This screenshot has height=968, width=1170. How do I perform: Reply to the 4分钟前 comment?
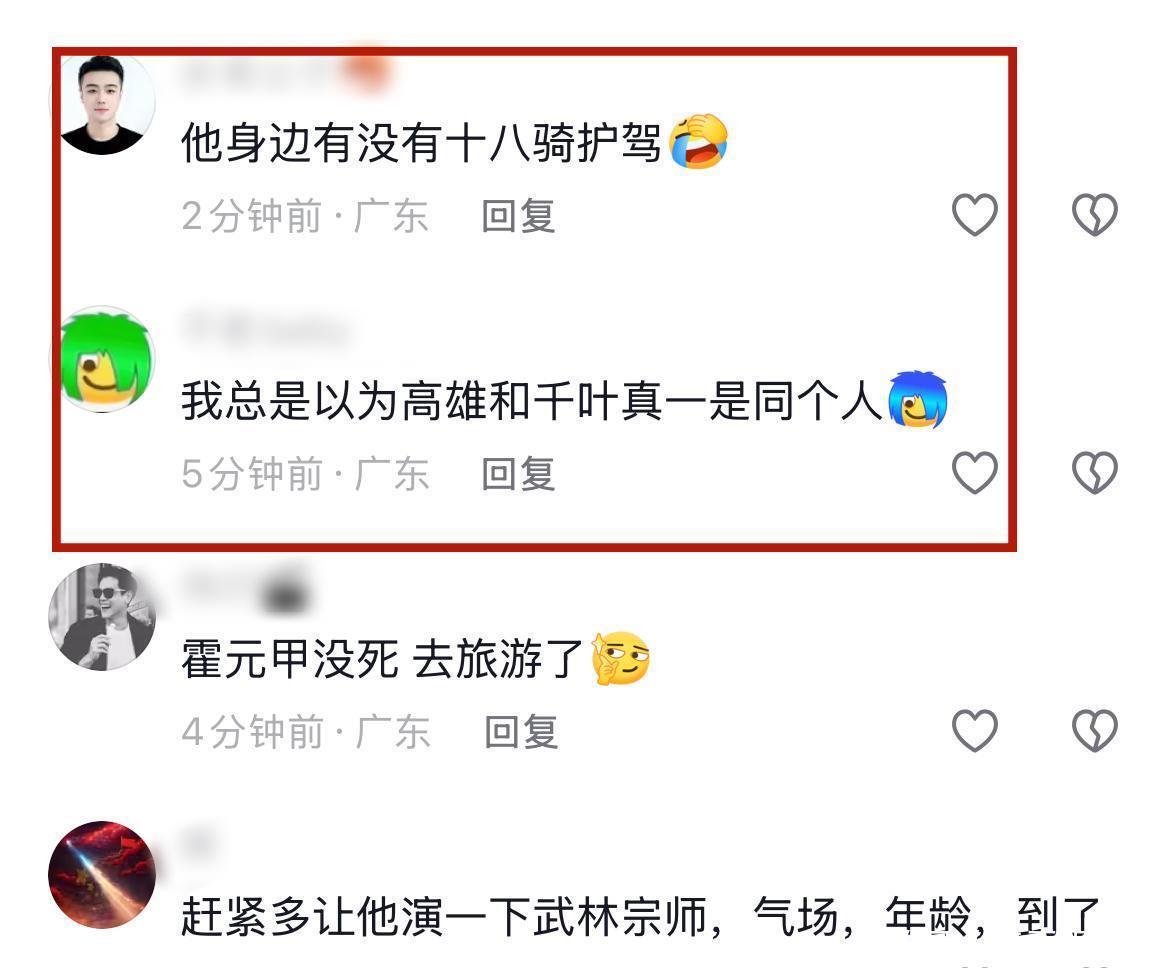(521, 731)
